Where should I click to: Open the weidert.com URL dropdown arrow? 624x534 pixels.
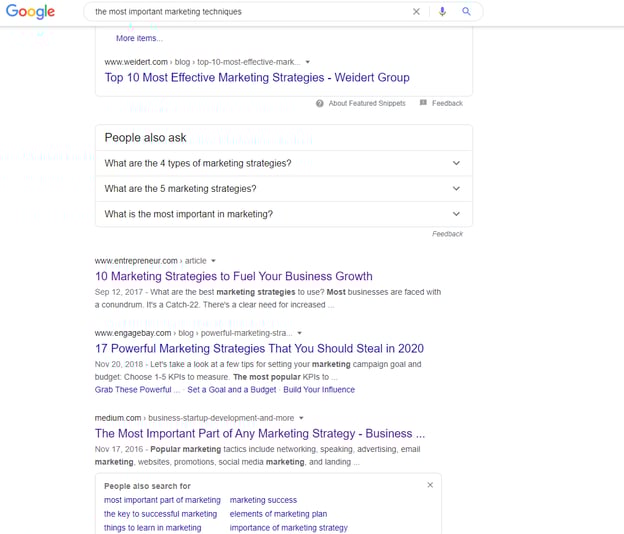(x=308, y=62)
